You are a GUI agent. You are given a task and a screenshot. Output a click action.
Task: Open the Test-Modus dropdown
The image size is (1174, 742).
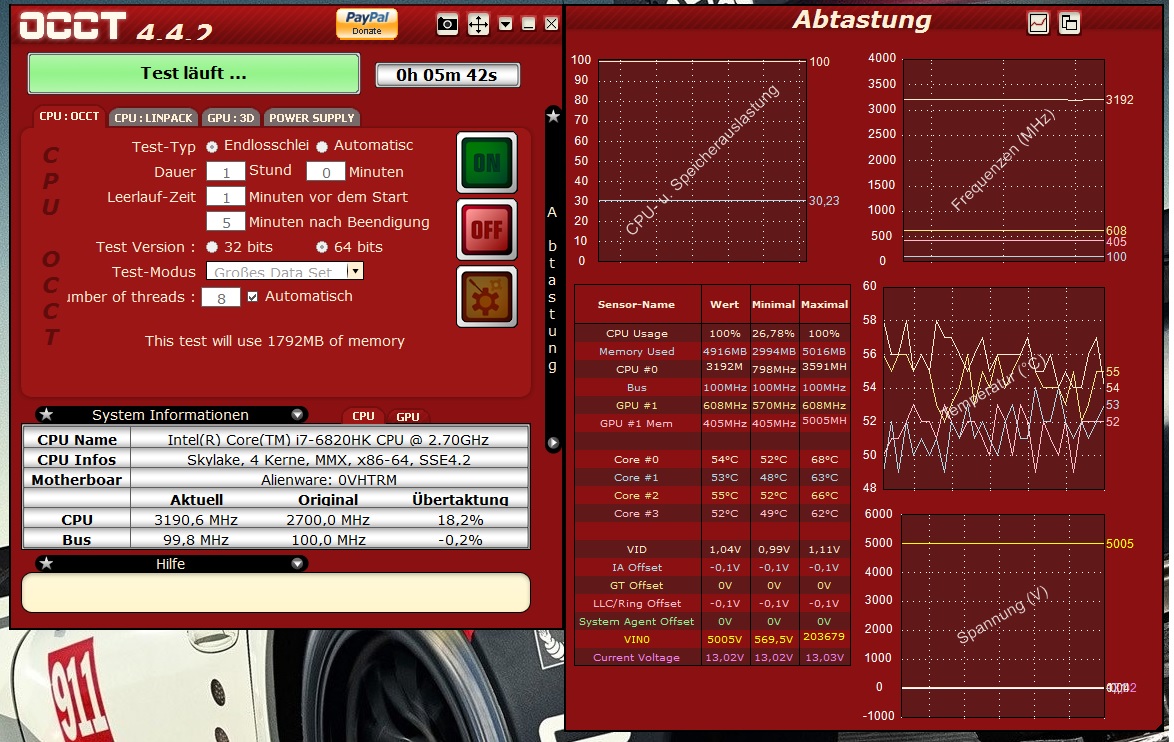[x=354, y=271]
